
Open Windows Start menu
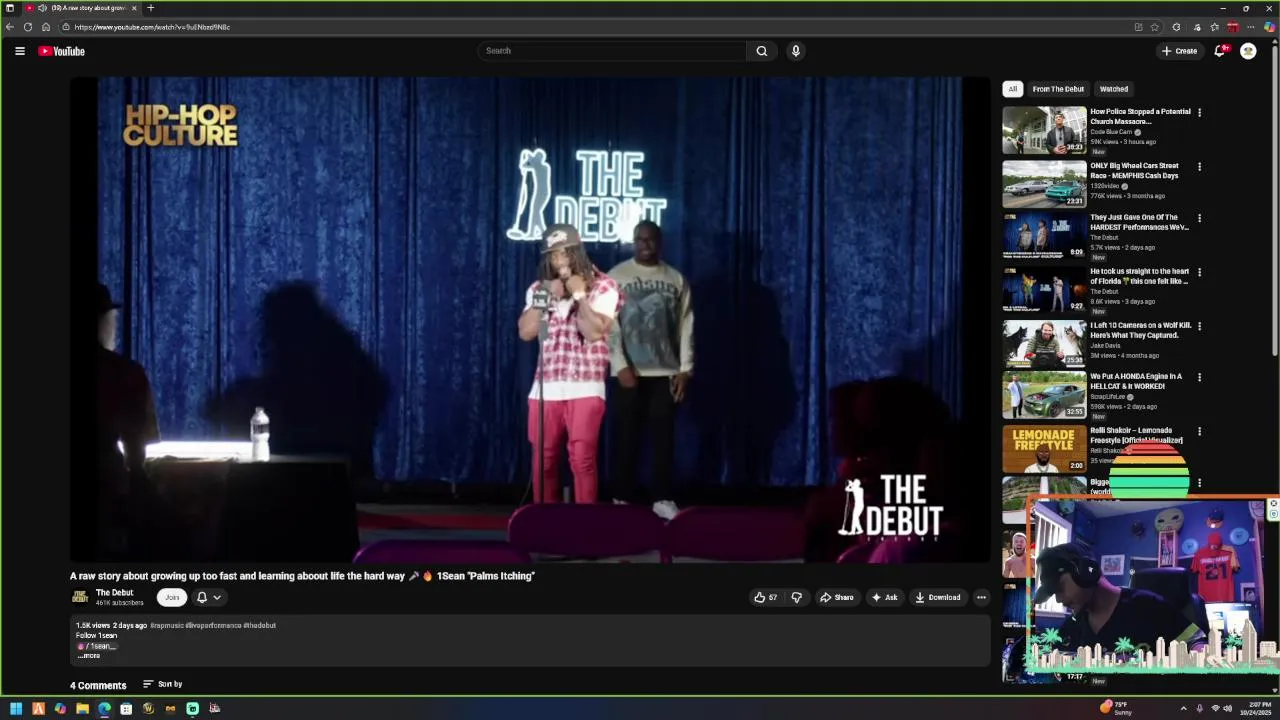[16, 708]
